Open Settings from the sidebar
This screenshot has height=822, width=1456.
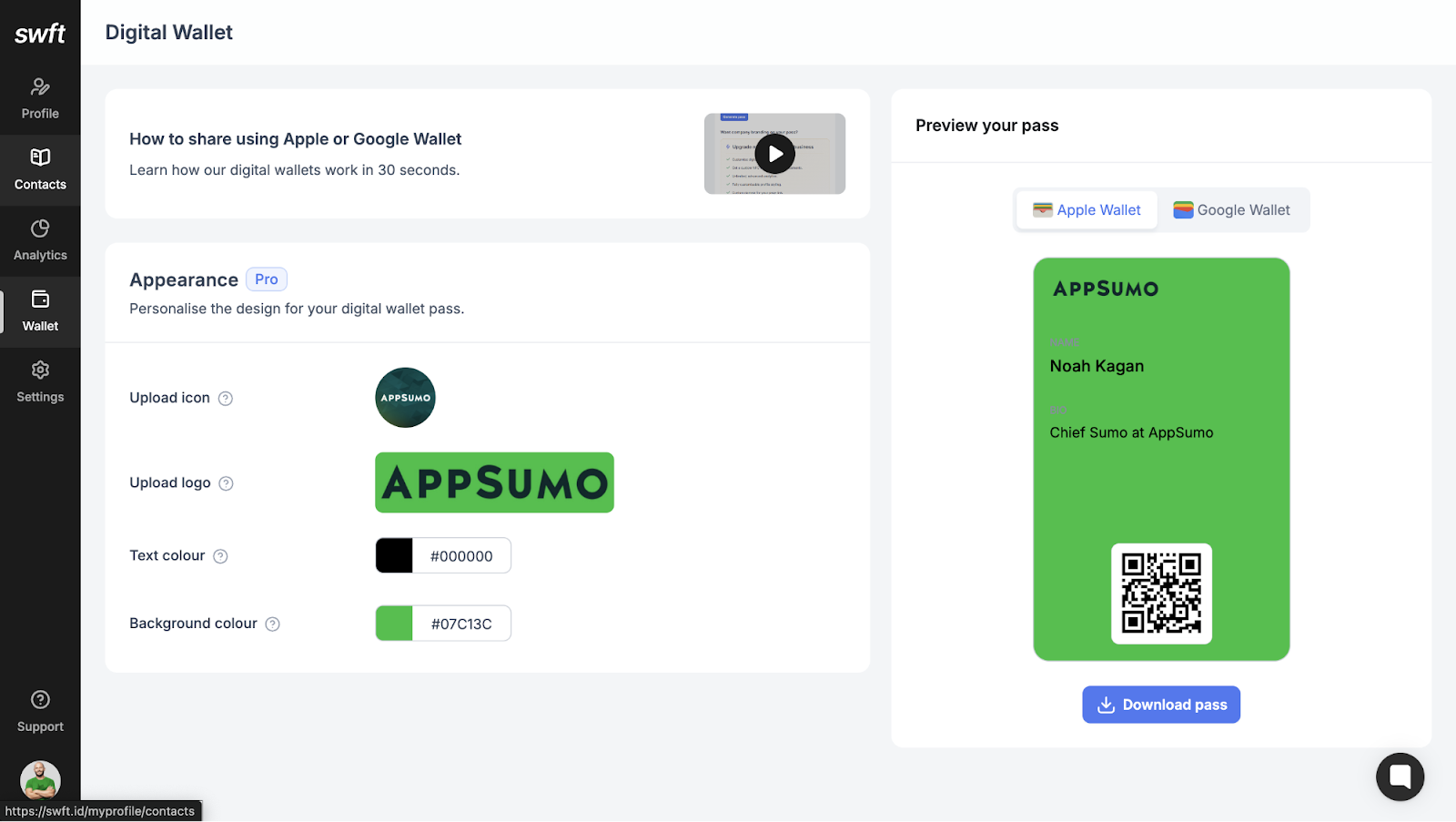pos(40,381)
